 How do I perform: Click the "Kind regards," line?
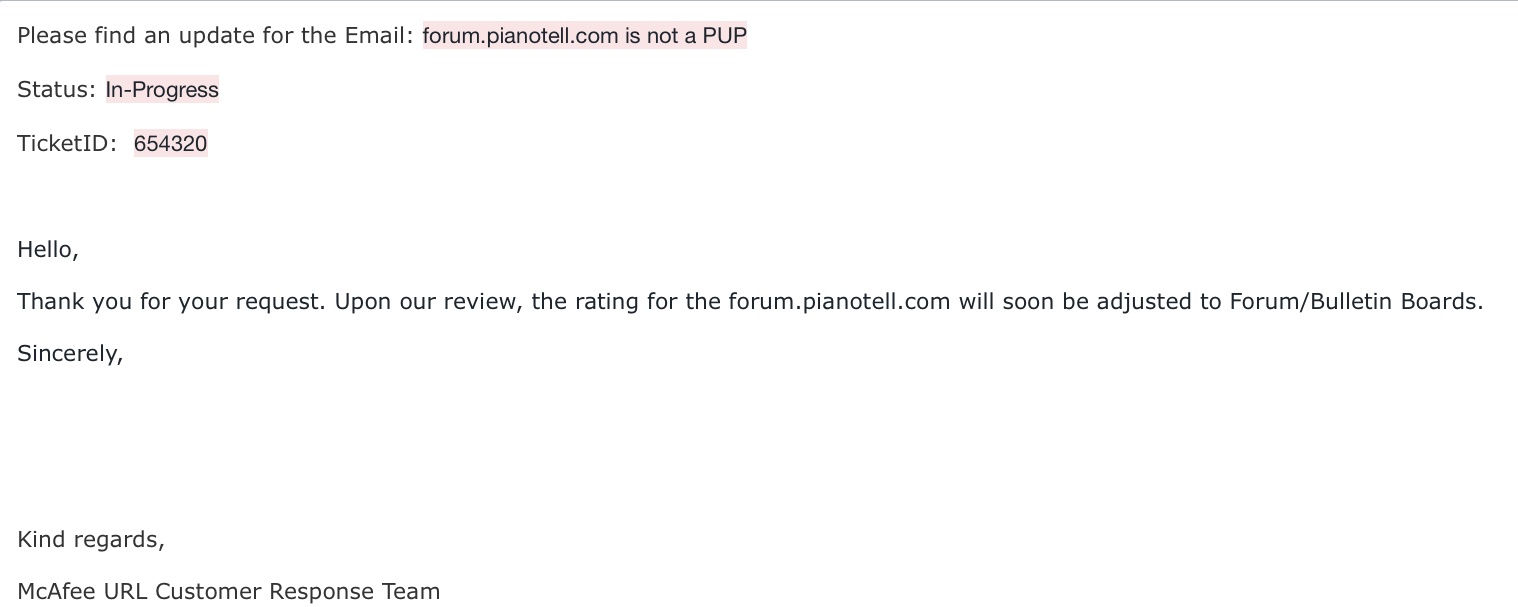point(91,539)
